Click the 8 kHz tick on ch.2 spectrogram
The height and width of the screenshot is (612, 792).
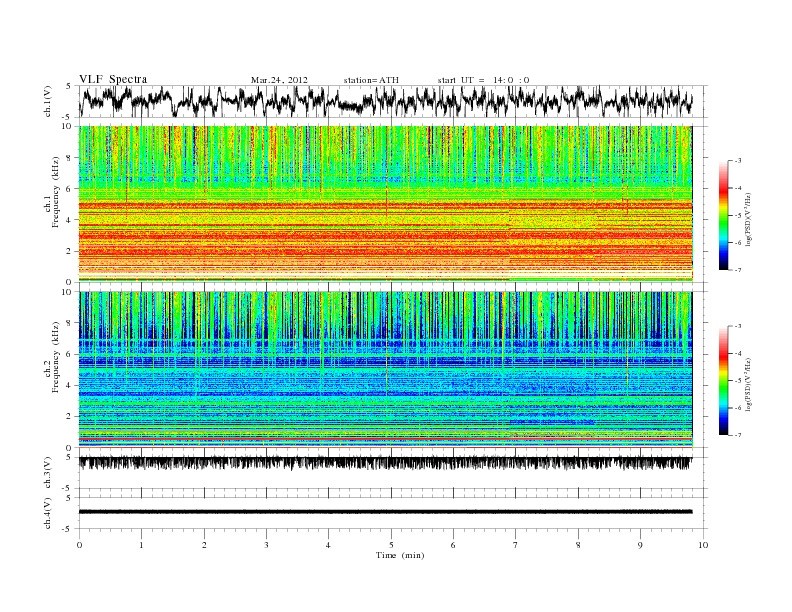point(70,323)
